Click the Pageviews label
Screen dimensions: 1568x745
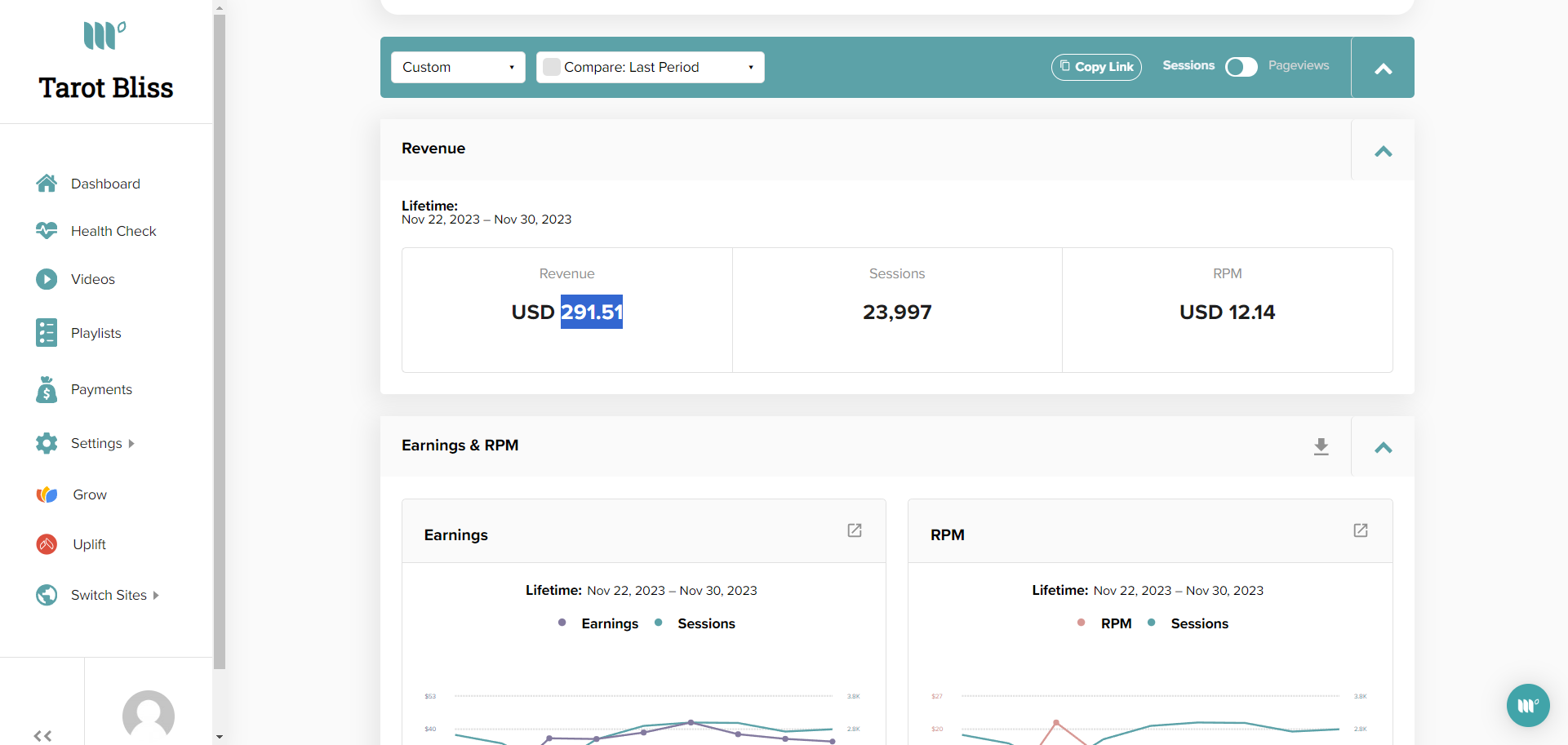pyautogui.click(x=1299, y=65)
